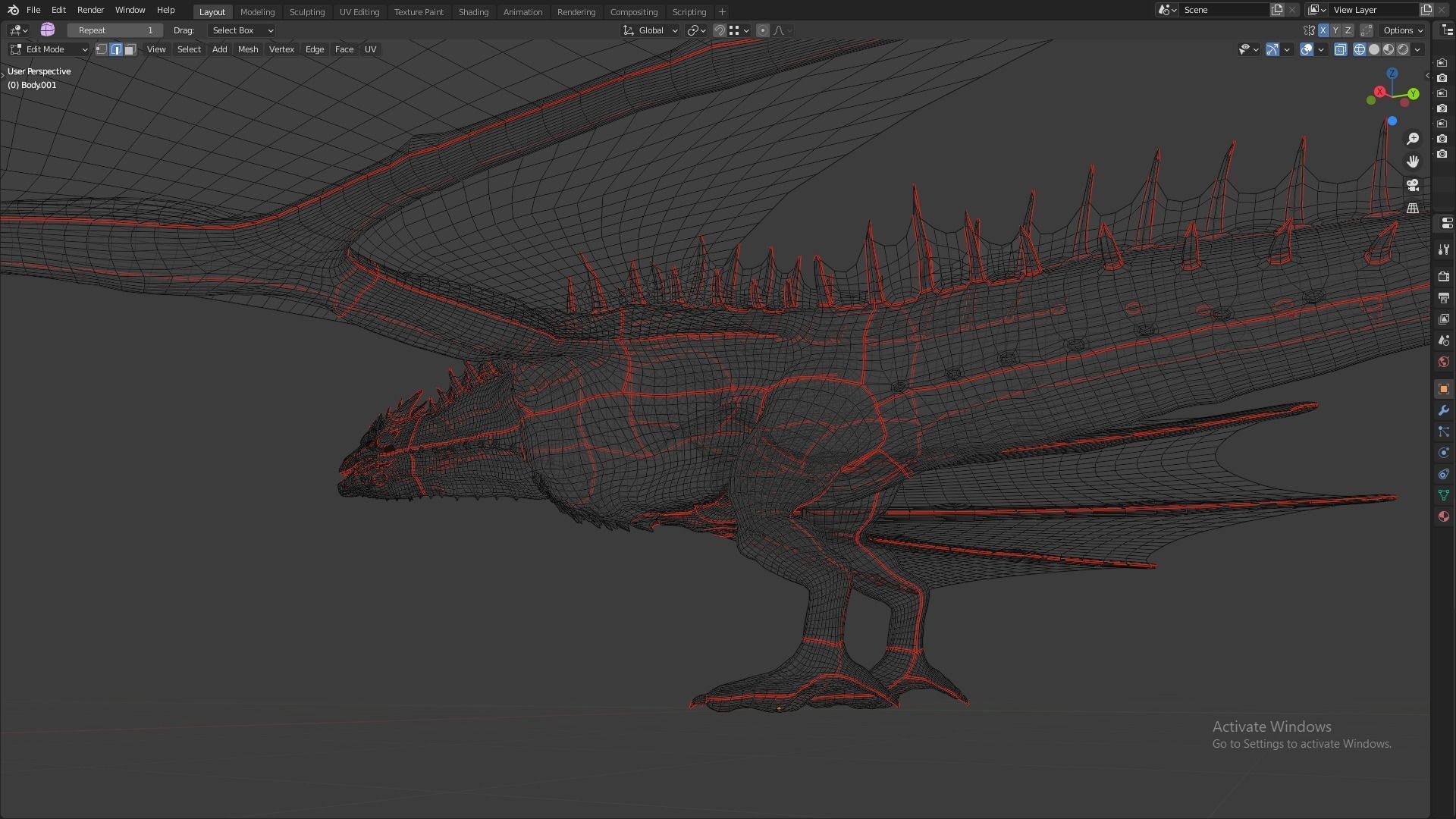Open the Render menu

(x=90, y=10)
